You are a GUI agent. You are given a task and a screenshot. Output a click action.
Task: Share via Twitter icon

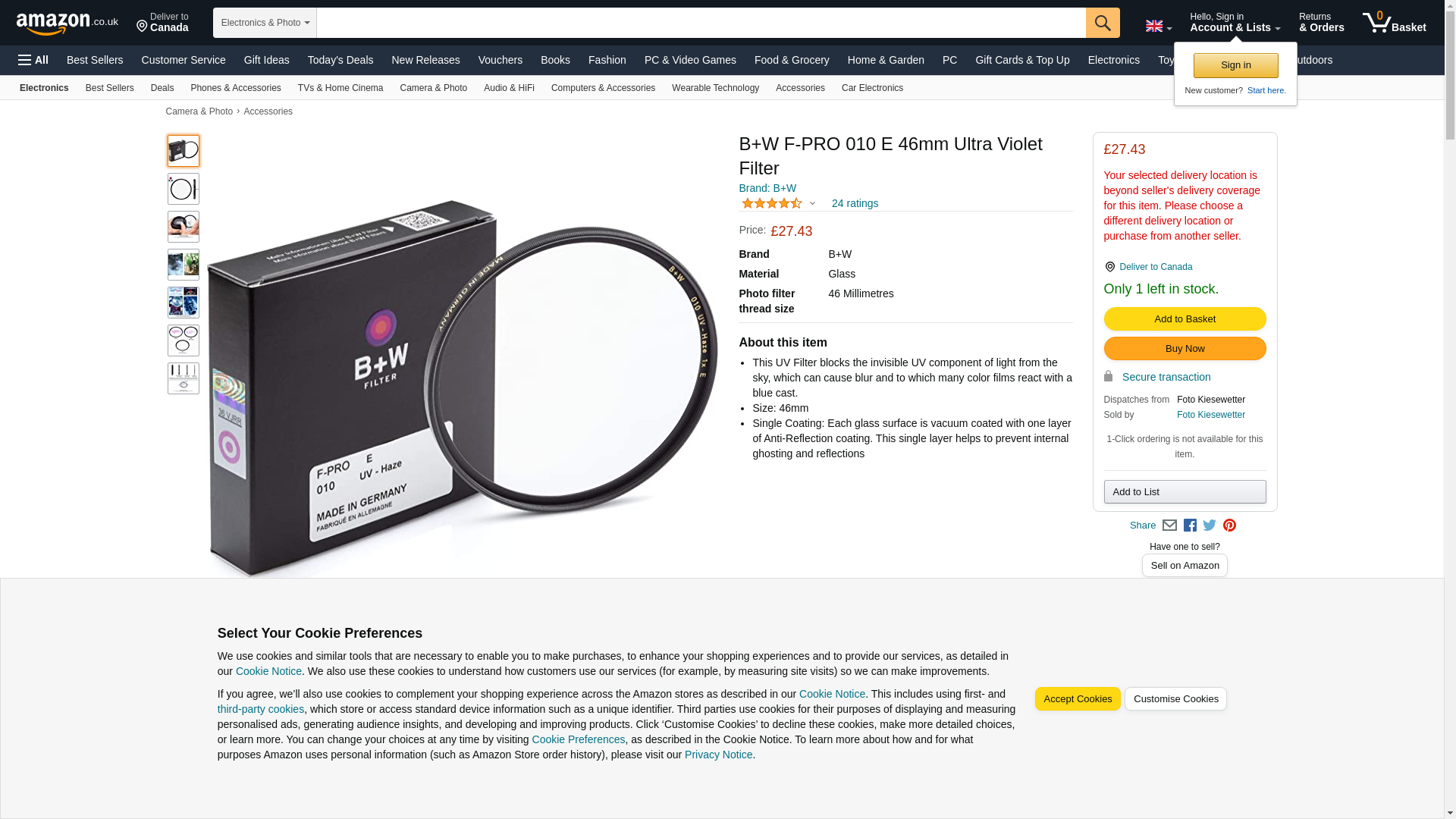(1210, 526)
